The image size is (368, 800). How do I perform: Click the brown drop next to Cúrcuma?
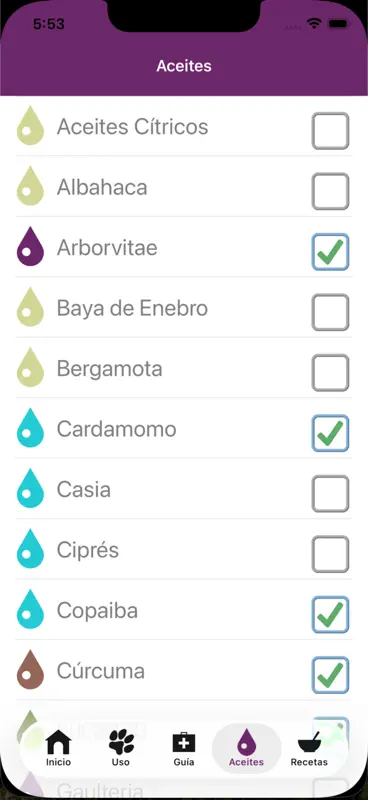[x=31, y=669]
